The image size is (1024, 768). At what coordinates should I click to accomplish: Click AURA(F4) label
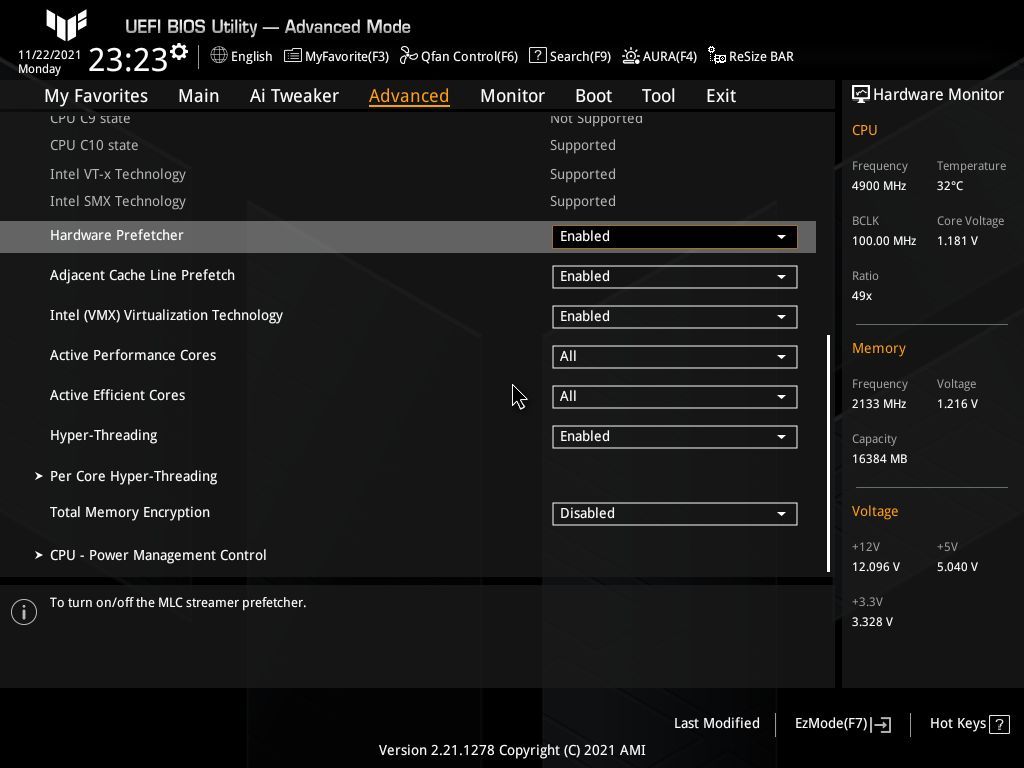click(x=669, y=56)
